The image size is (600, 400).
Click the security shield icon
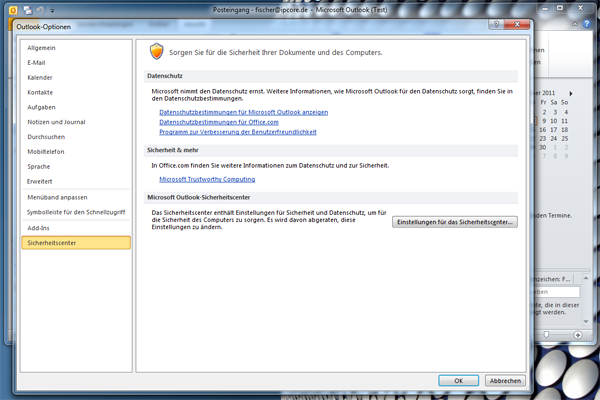[x=157, y=51]
